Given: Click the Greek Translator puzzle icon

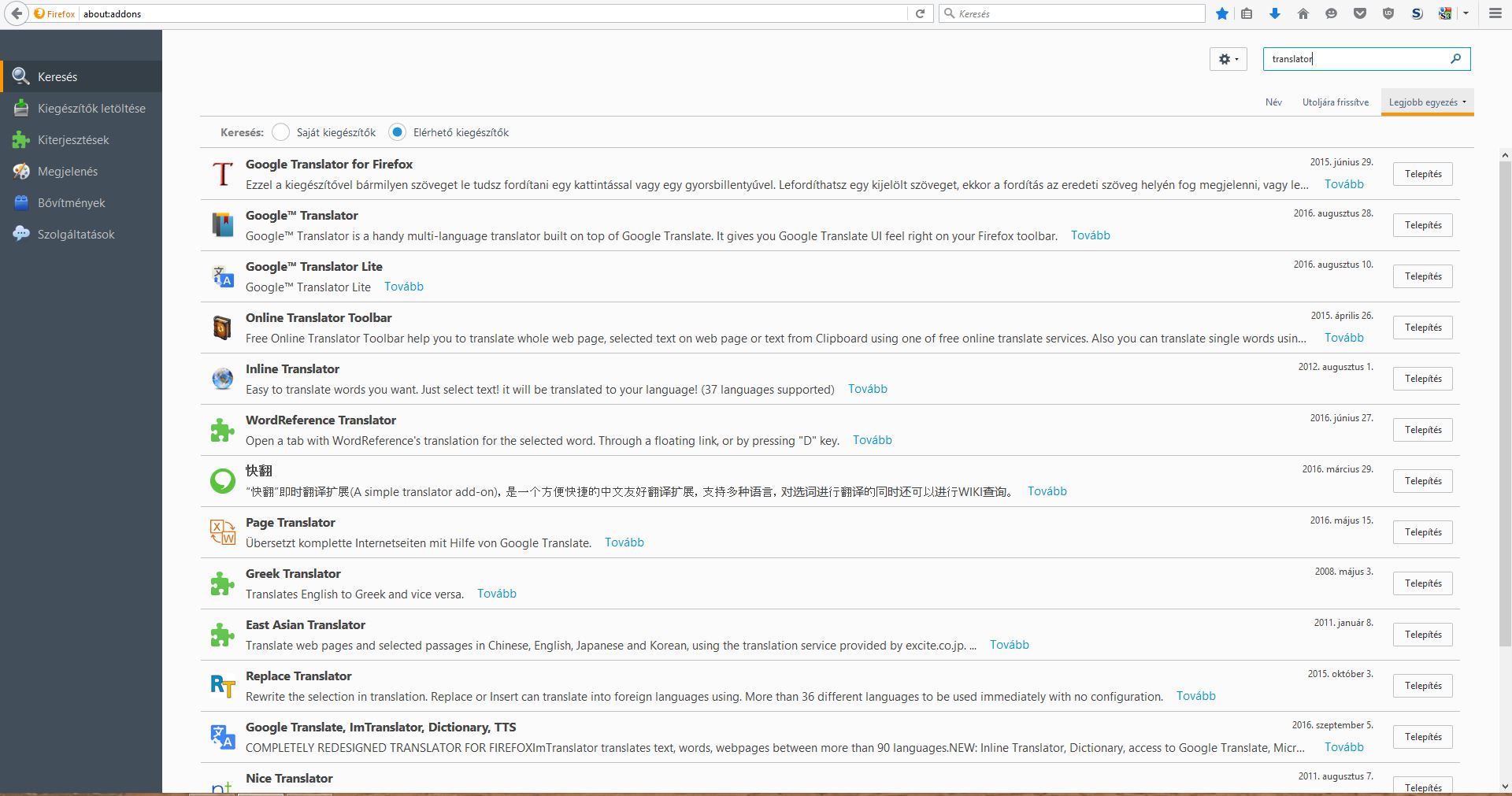Looking at the screenshot, I should click(x=223, y=583).
